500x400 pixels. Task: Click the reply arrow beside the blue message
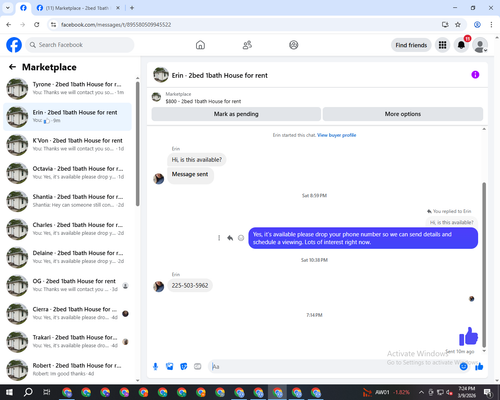coord(230,238)
